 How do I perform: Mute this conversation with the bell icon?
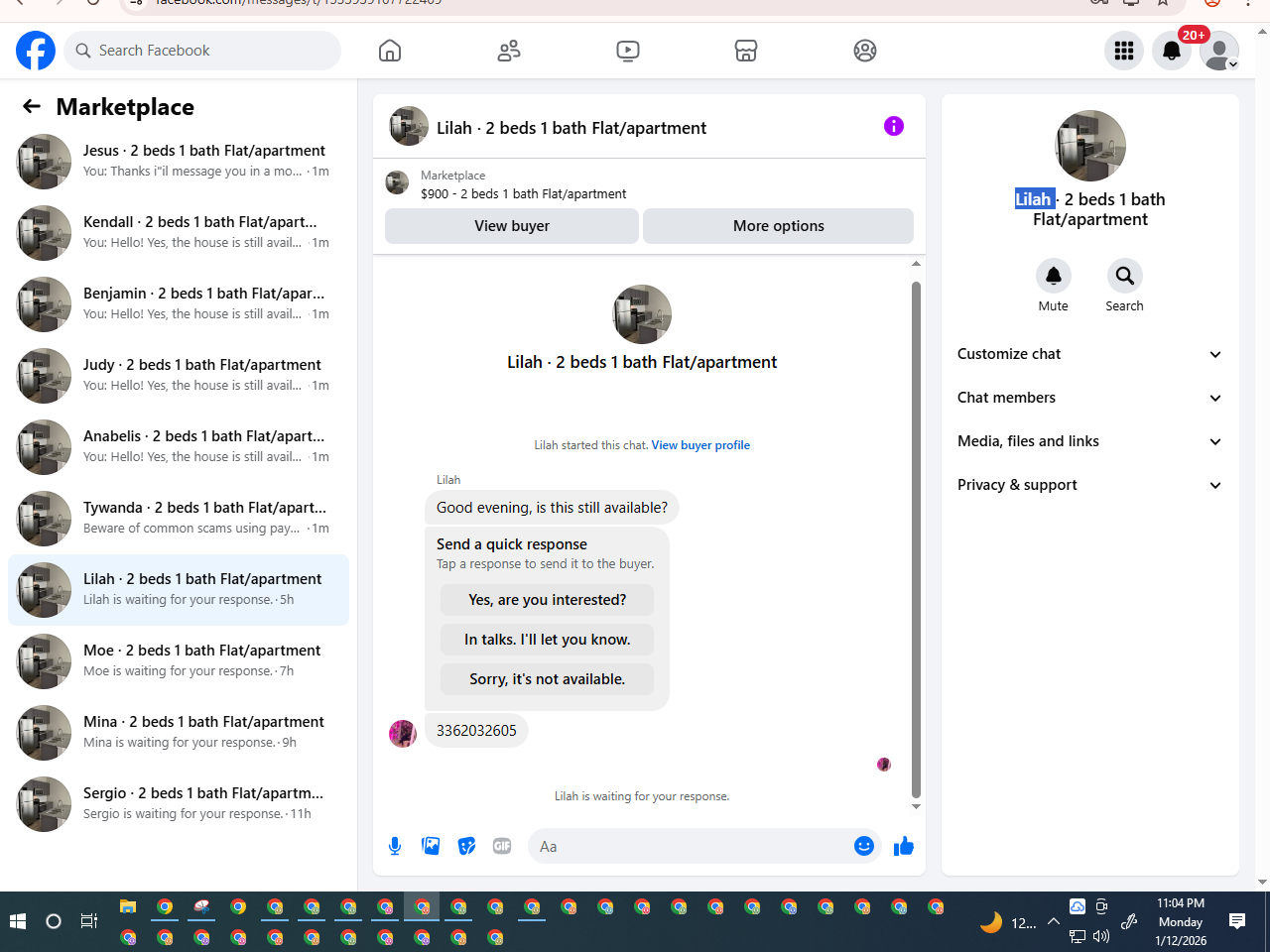click(1054, 276)
